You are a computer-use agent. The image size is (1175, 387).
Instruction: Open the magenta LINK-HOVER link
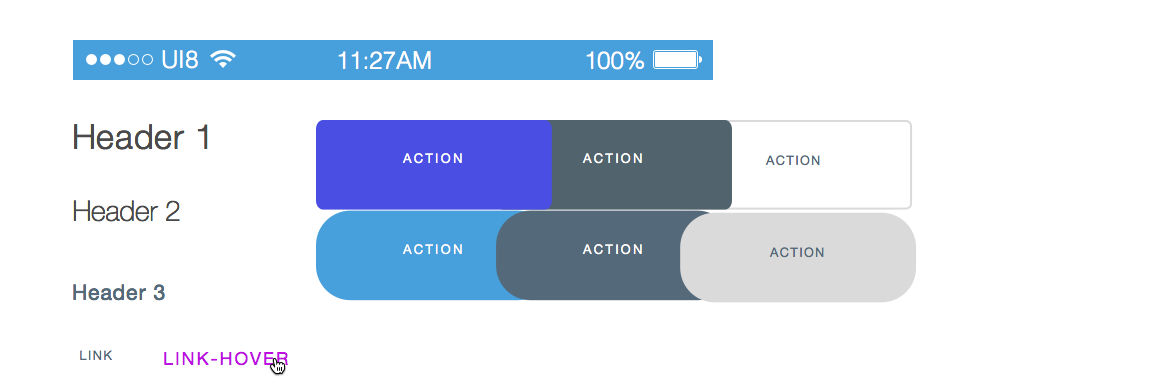click(x=226, y=359)
